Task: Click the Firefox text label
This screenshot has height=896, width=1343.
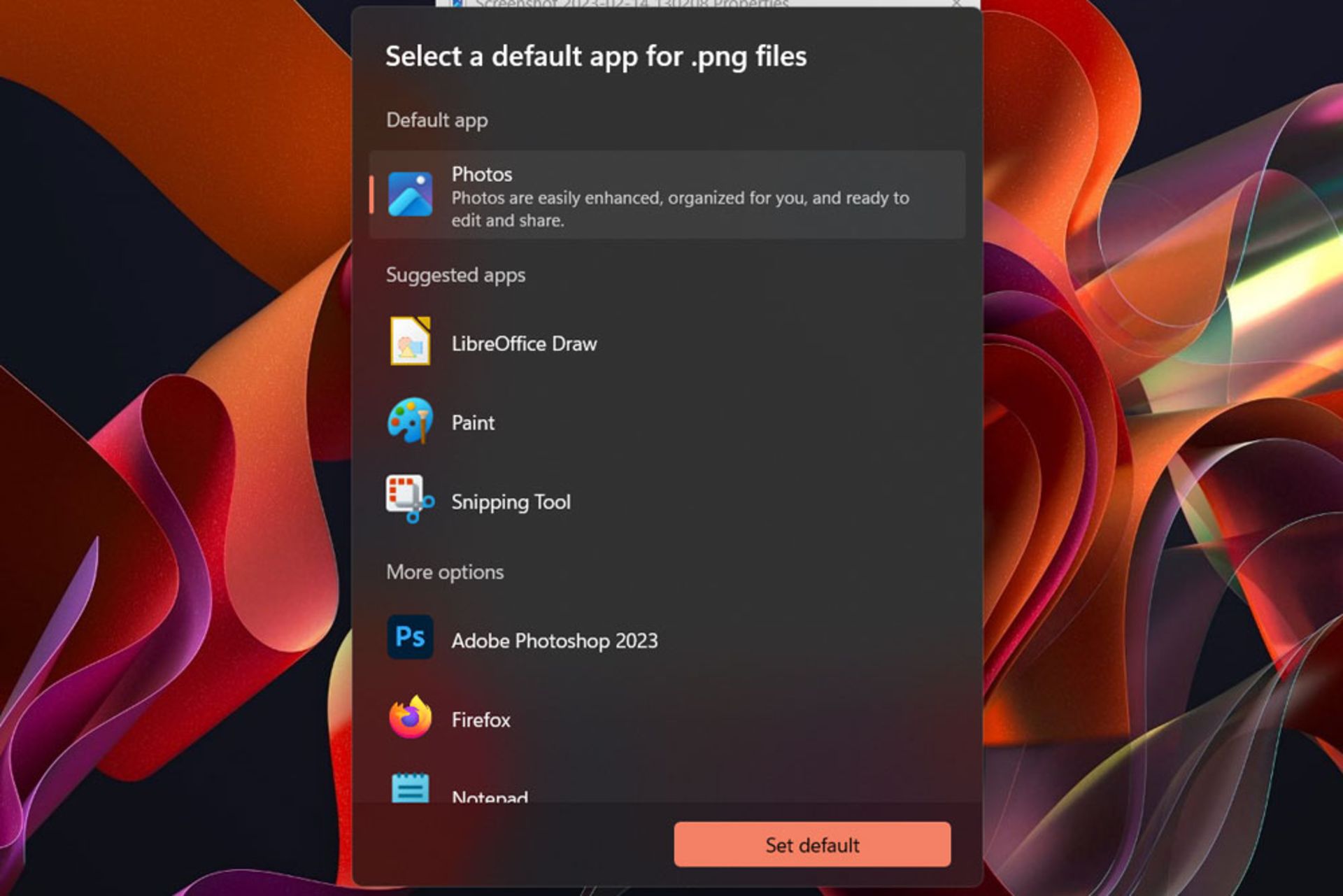Action: (481, 720)
